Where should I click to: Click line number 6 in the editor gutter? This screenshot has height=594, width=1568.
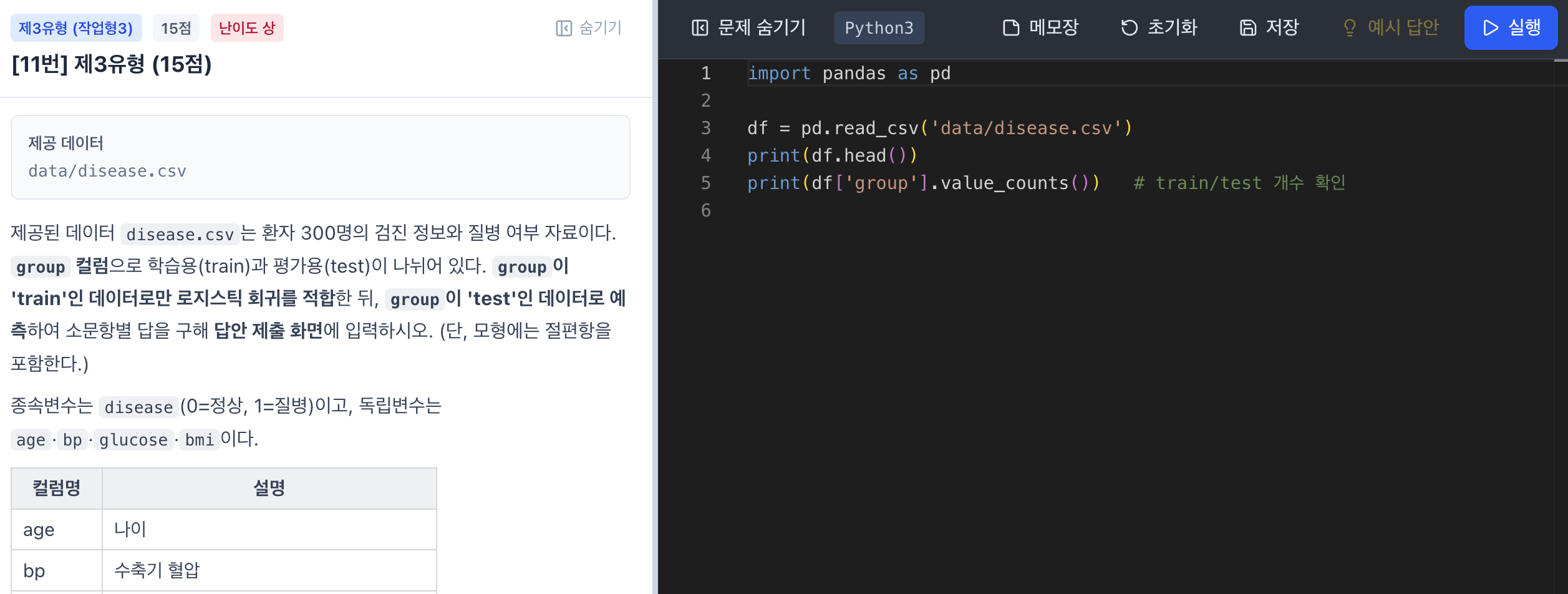click(706, 210)
